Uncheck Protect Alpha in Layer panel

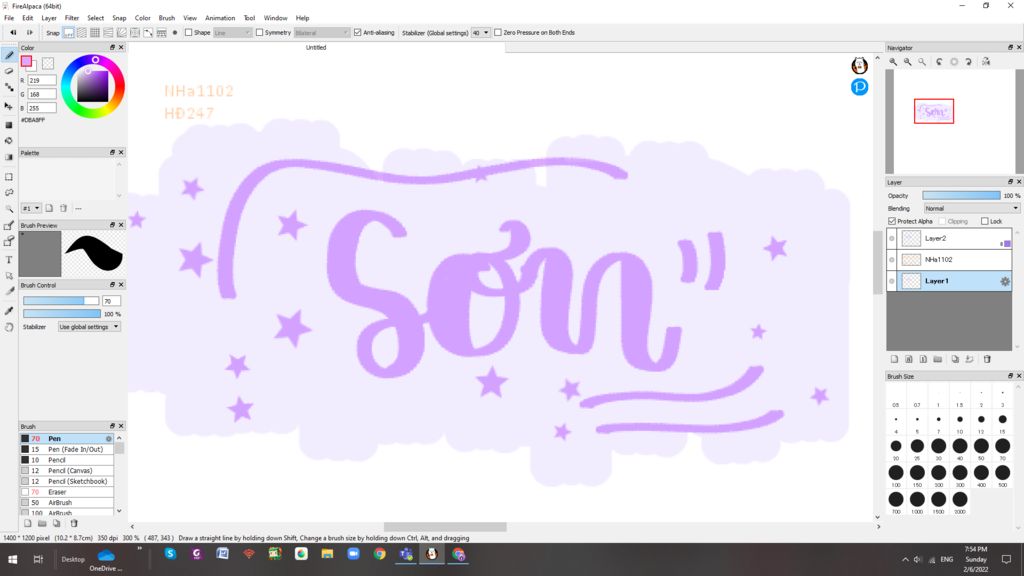tap(892, 221)
